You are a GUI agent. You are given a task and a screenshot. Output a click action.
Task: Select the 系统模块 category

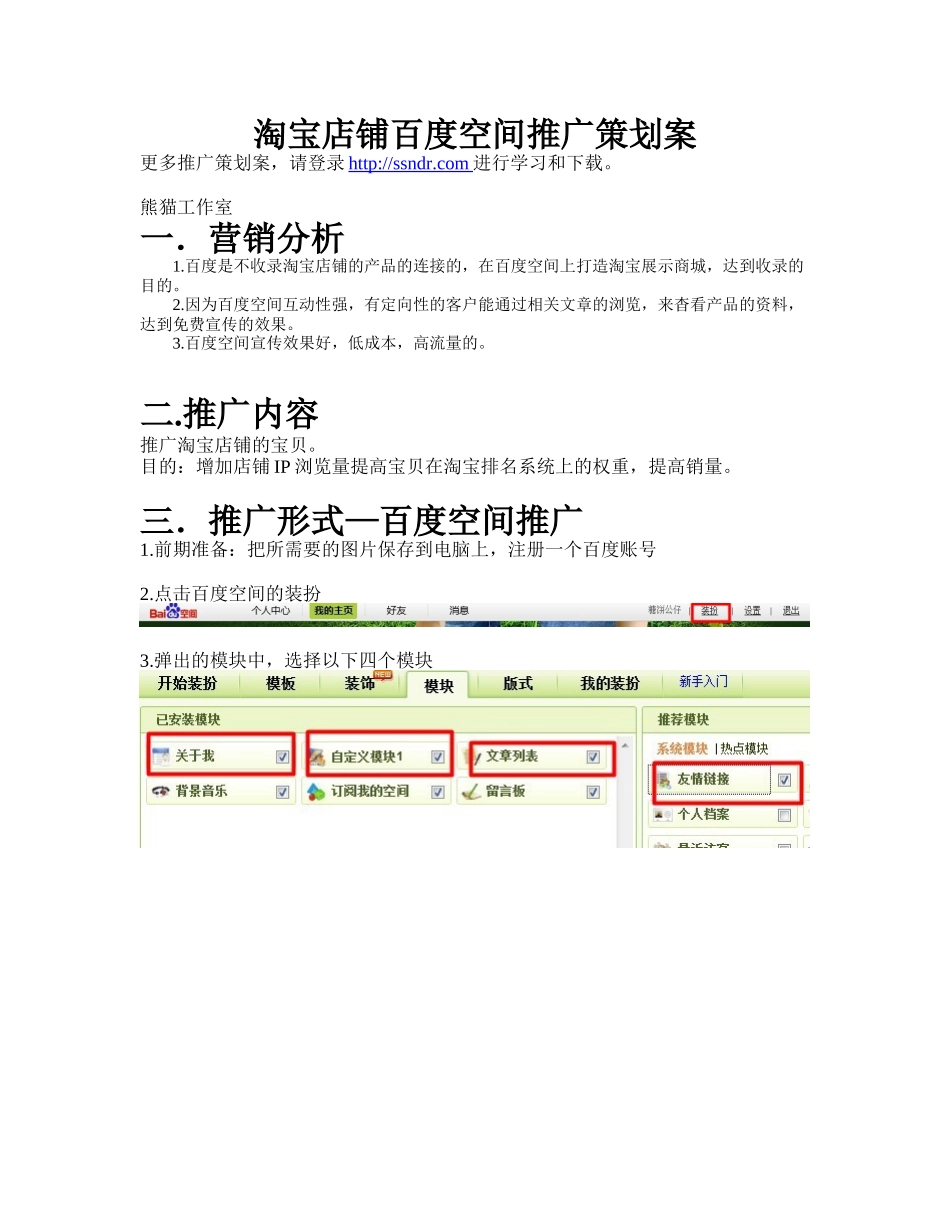click(x=682, y=749)
